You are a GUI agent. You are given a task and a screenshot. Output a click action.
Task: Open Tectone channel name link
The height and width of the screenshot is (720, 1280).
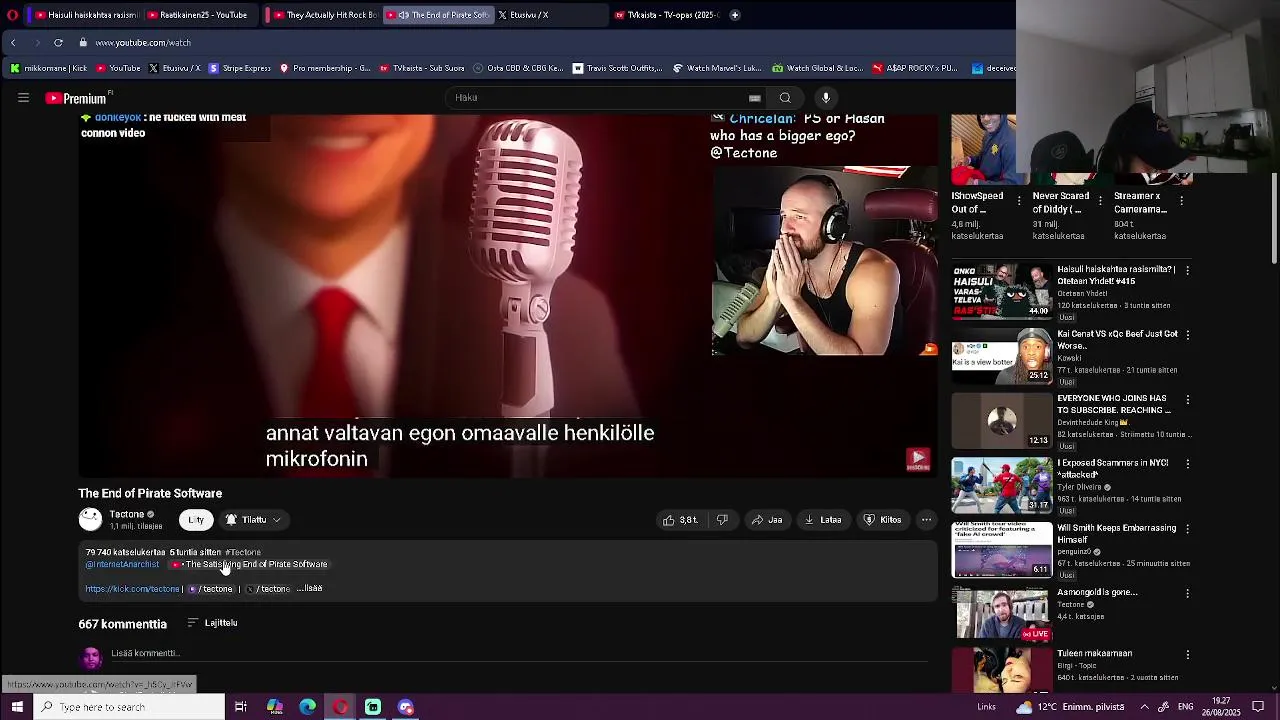[x=127, y=514]
